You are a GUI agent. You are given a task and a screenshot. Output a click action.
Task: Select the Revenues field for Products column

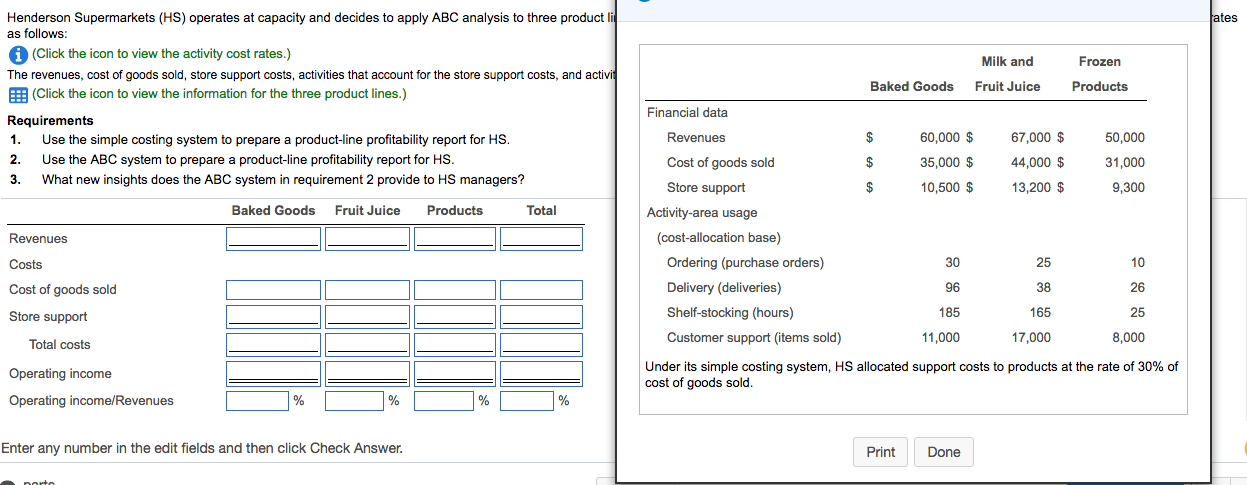[454, 238]
